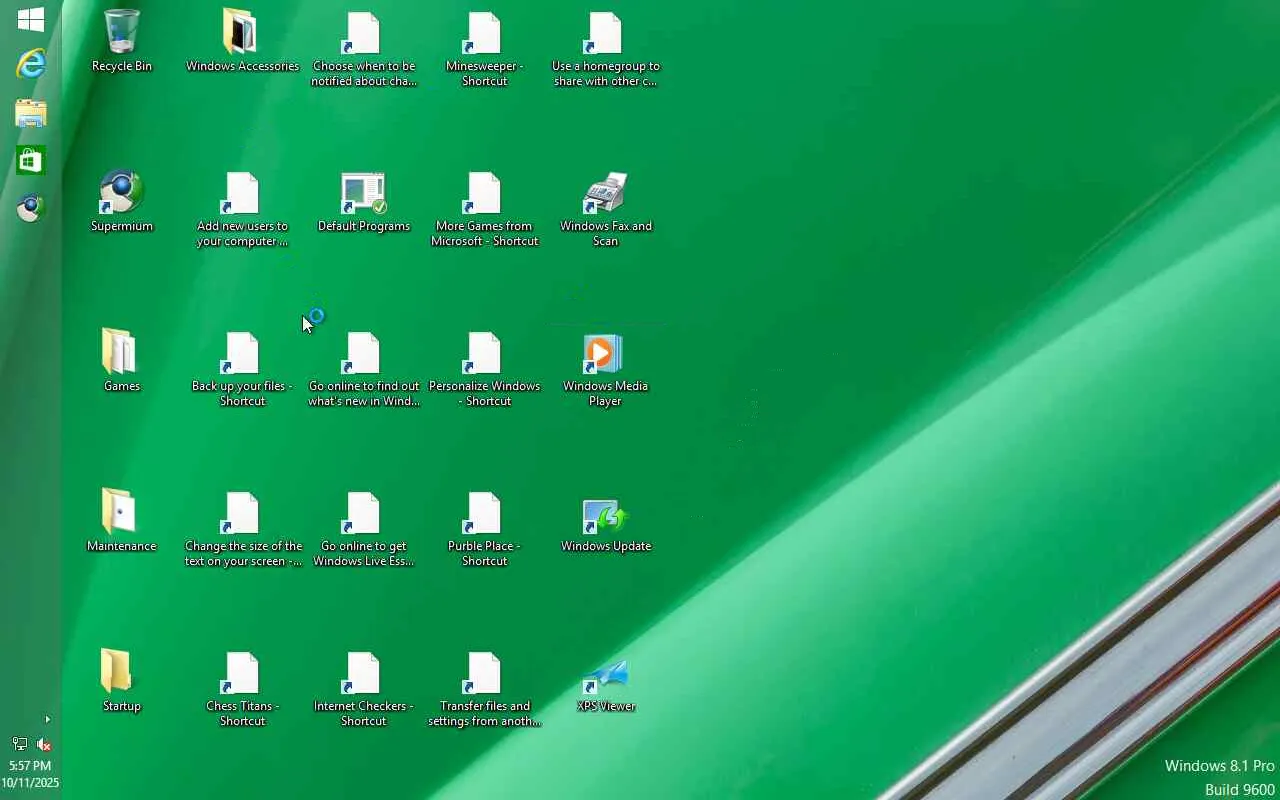1280x800 pixels.
Task: Select the 'Choose when to be notified' shortcut
Action: [x=363, y=49]
